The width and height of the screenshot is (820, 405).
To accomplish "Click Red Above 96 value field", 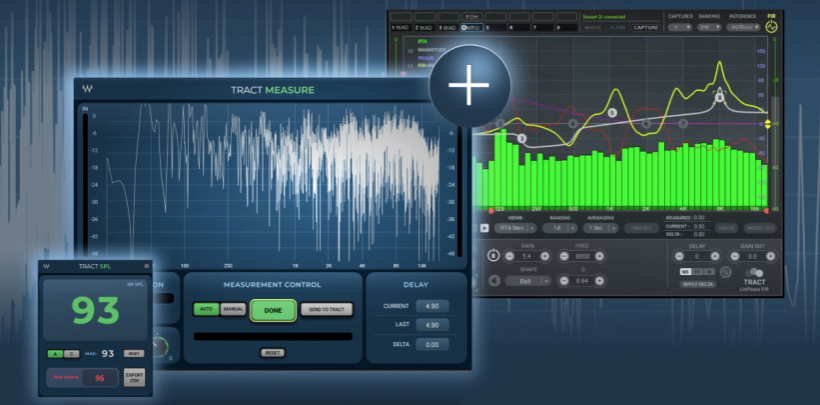I will (x=100, y=378).
